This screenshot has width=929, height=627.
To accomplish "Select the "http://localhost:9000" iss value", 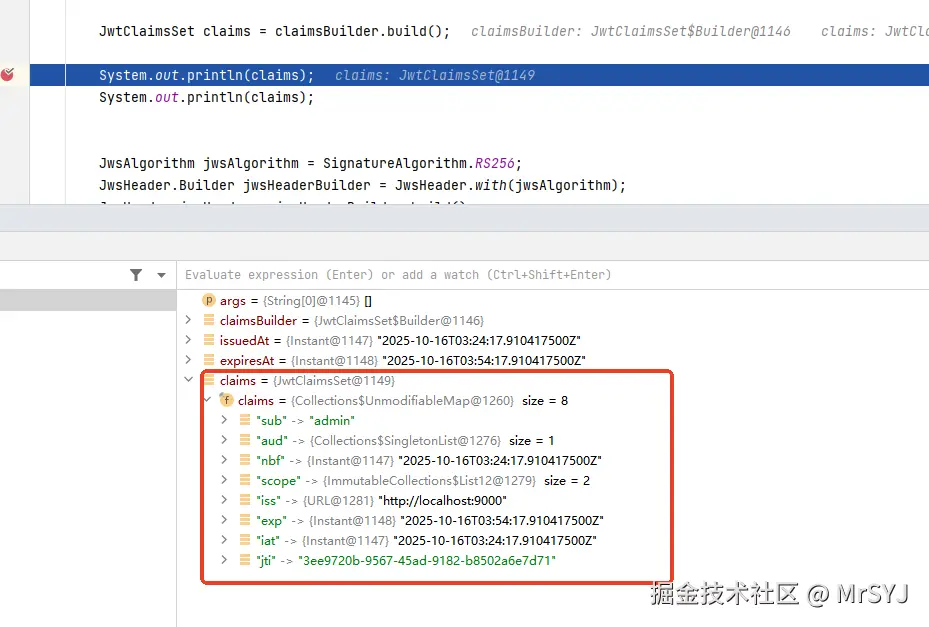I will (442, 501).
